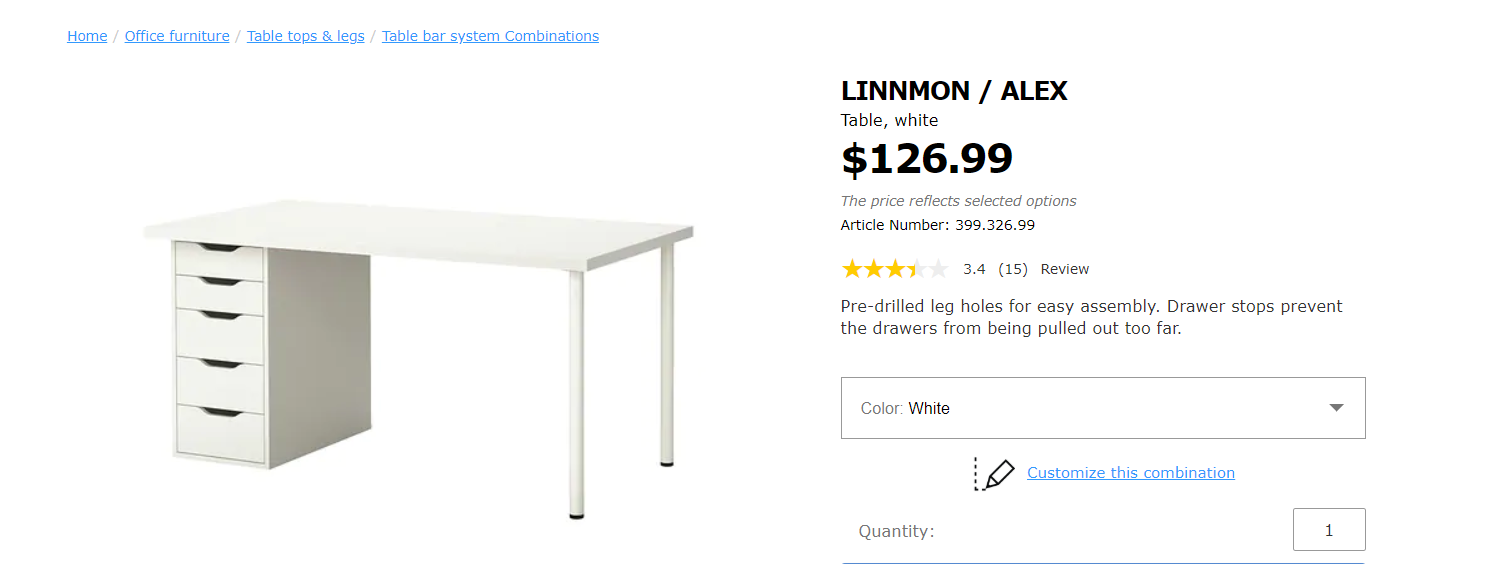Navigate to Table tops & legs

[x=305, y=36]
